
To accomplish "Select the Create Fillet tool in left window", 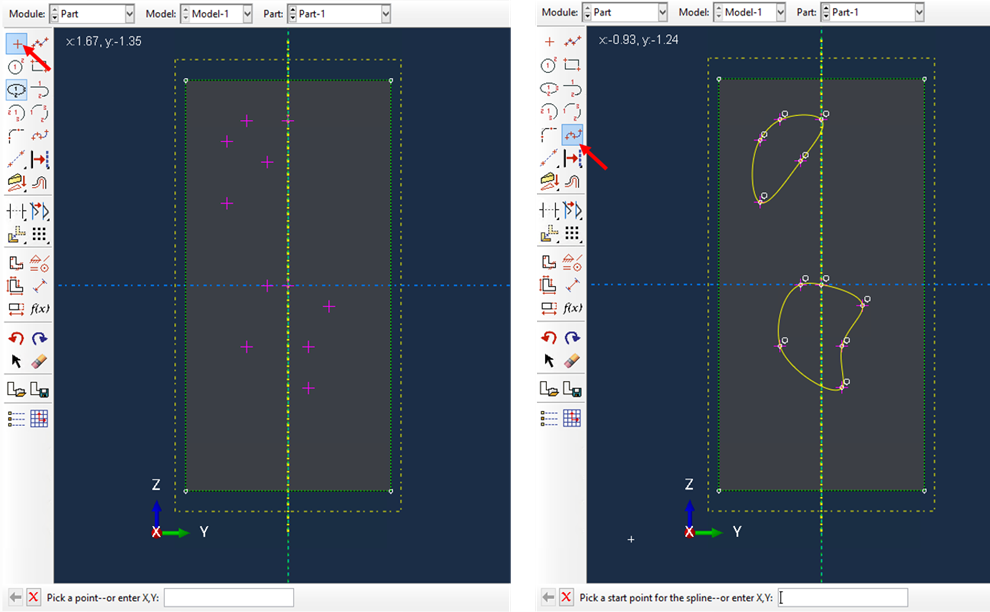I will coord(16,136).
